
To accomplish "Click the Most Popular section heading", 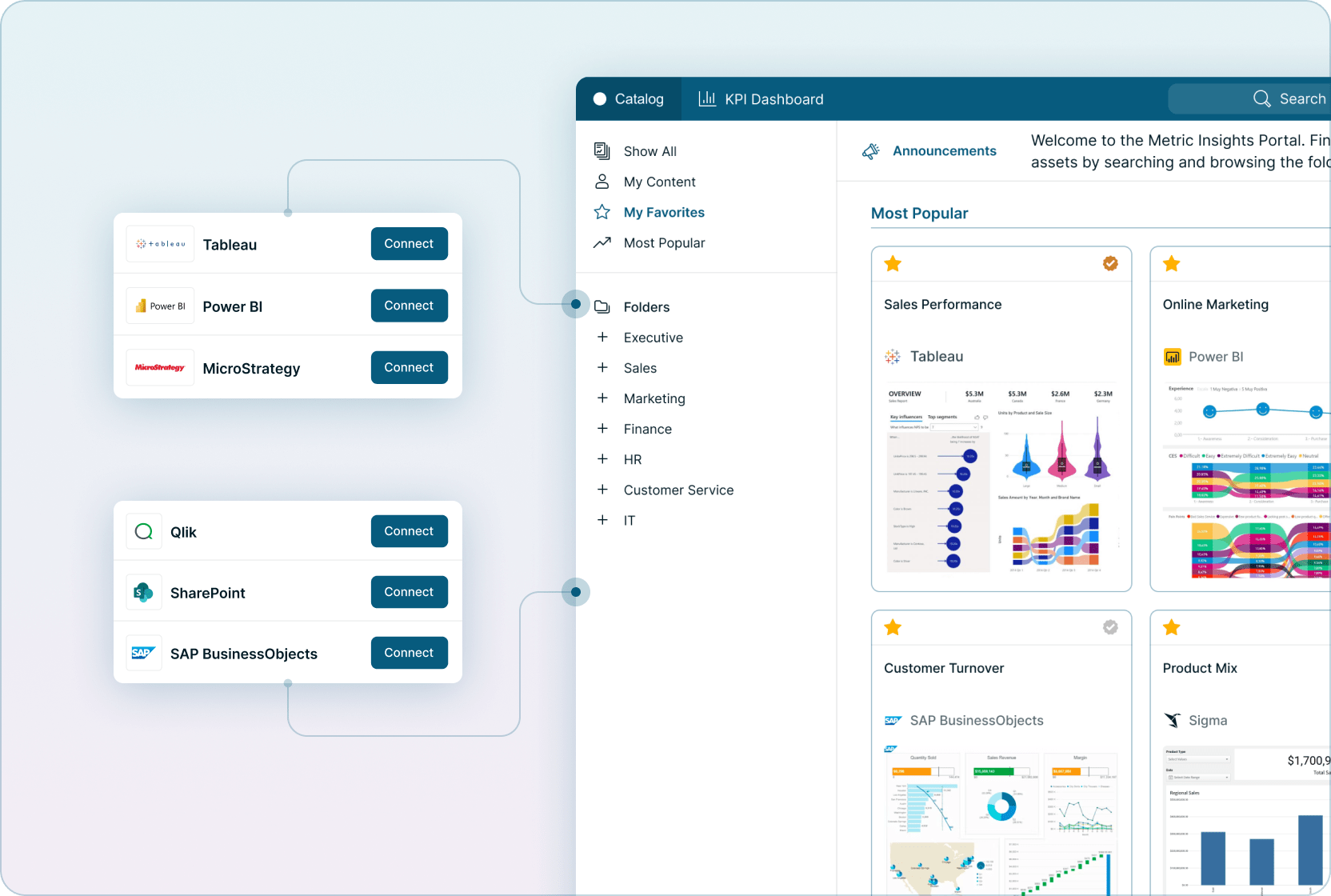I will (x=919, y=213).
